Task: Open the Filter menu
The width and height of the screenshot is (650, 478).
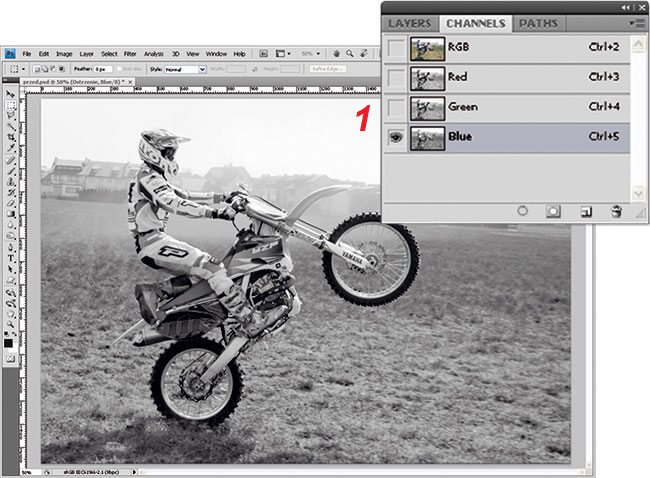Action: coord(130,53)
